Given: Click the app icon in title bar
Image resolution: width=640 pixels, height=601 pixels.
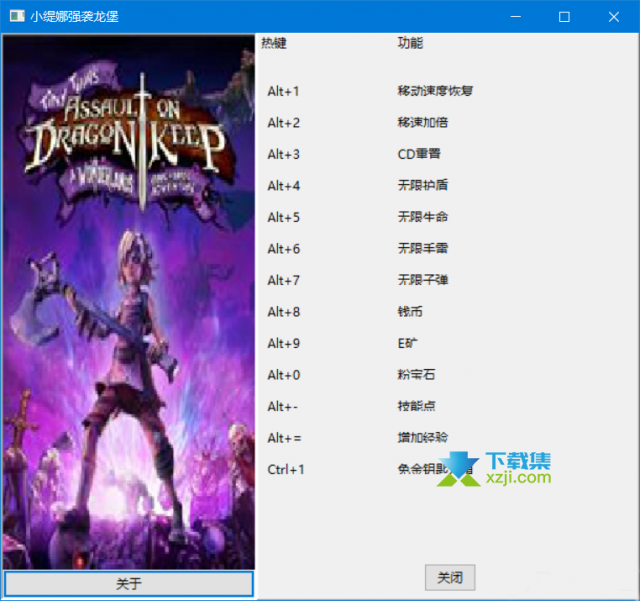Looking at the screenshot, I should click(17, 16).
